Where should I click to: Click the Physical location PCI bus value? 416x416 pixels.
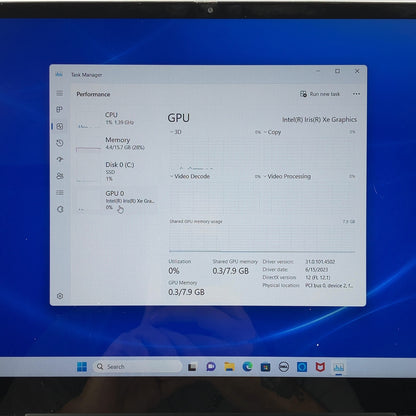(329, 286)
